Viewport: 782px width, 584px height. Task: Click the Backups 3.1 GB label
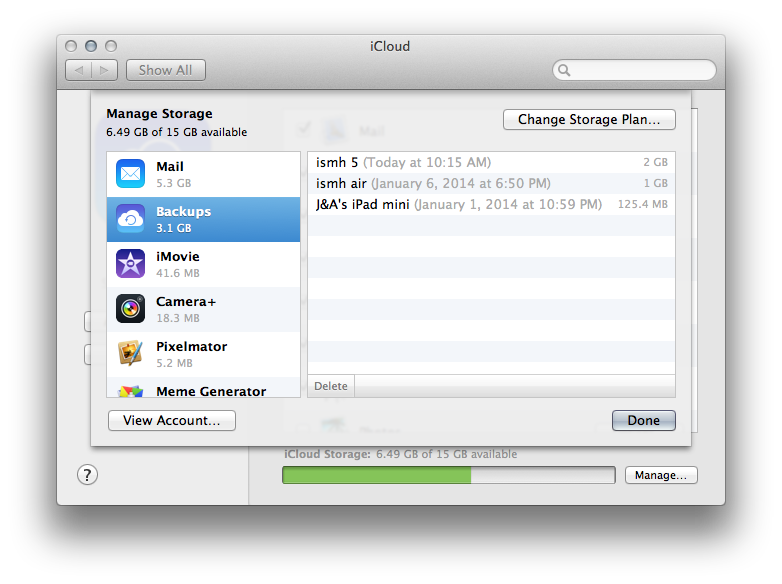(184, 219)
